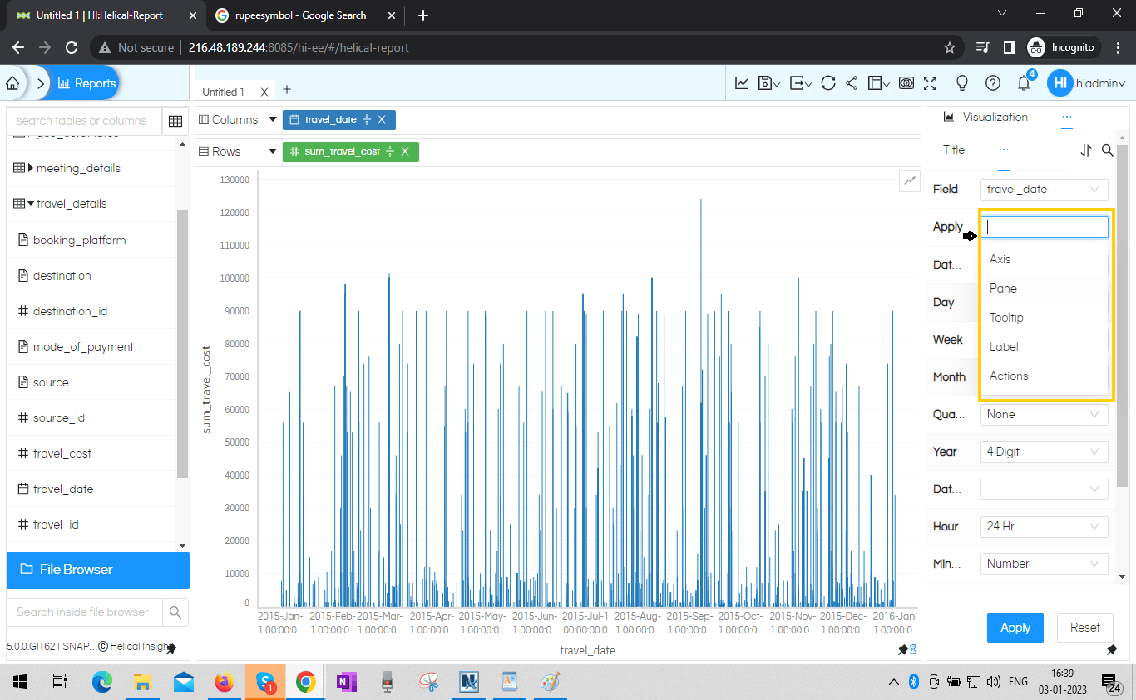This screenshot has width=1136, height=700.
Task: Remove sum_travel_cost pill from Rows
Action: pos(405,151)
